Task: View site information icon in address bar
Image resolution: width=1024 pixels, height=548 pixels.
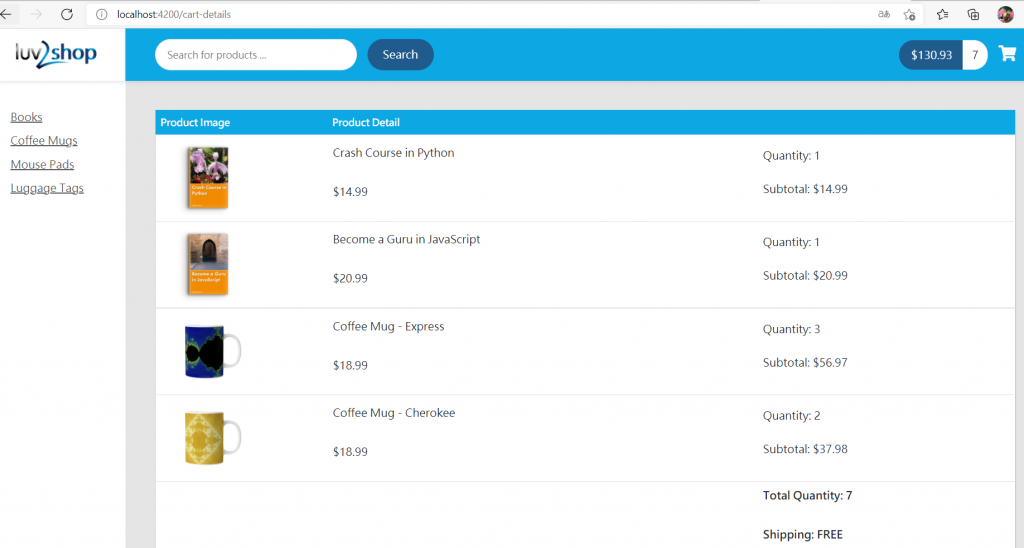Action: click(101, 14)
